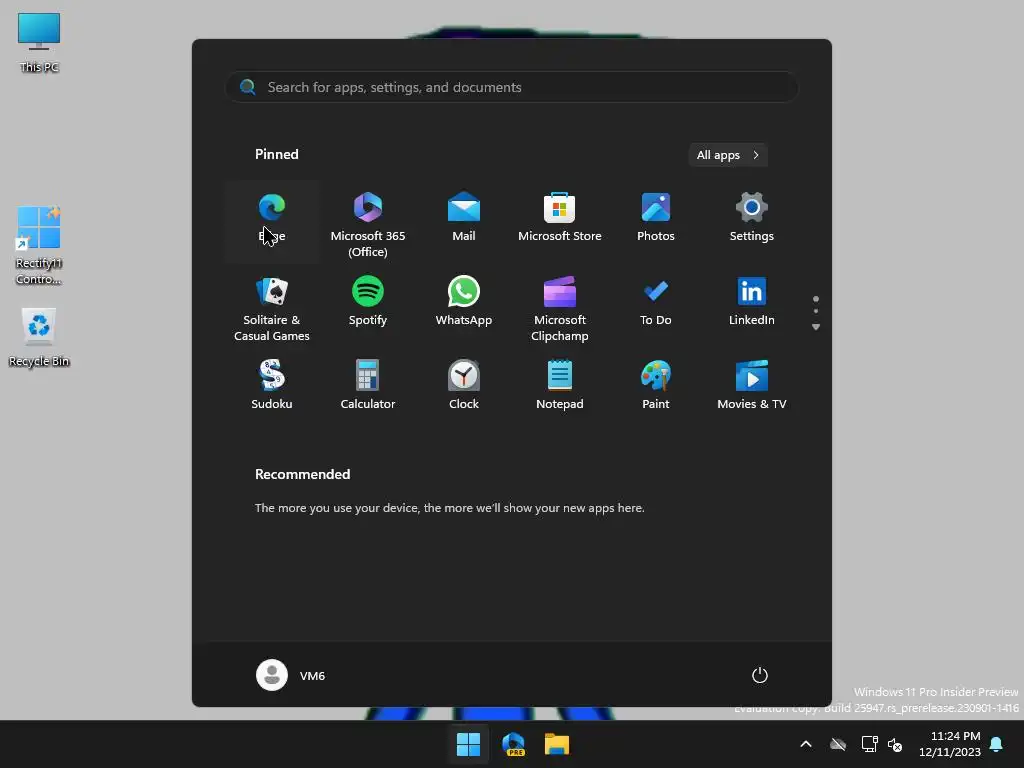Click the Windows Start button on taskbar
This screenshot has height=768, width=1024.
coord(468,744)
